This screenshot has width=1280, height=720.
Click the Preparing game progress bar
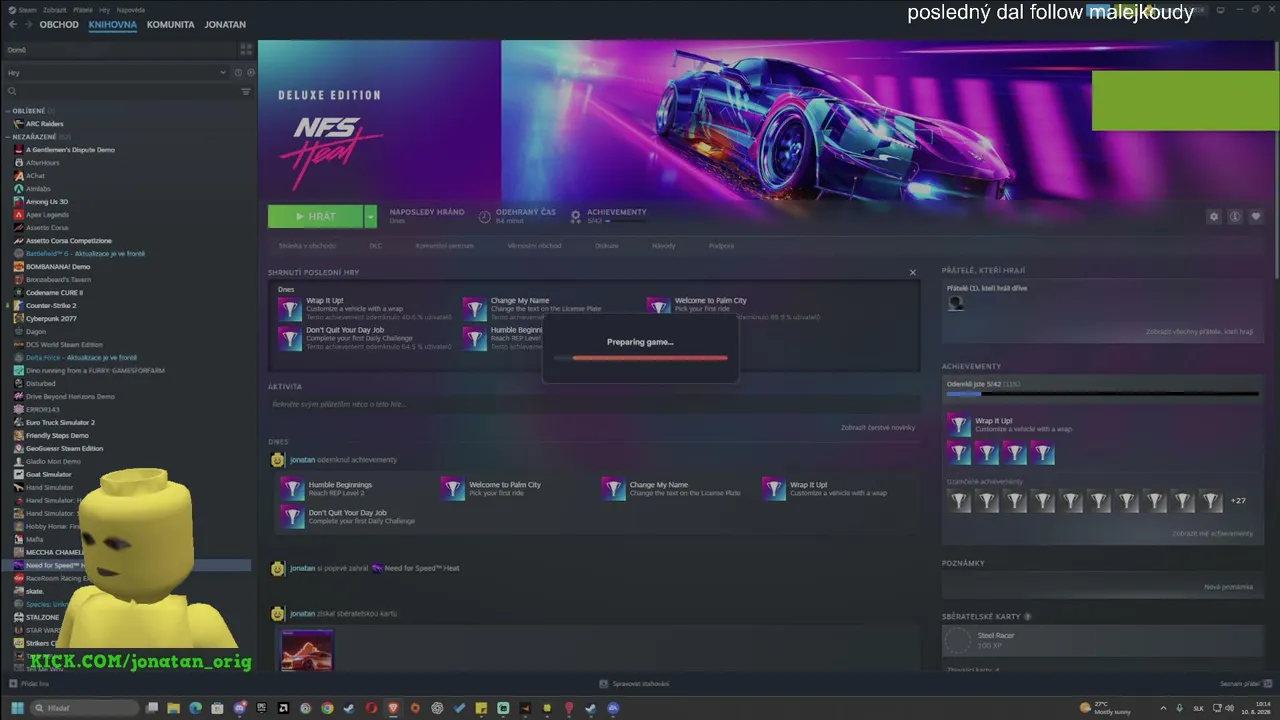tap(640, 357)
